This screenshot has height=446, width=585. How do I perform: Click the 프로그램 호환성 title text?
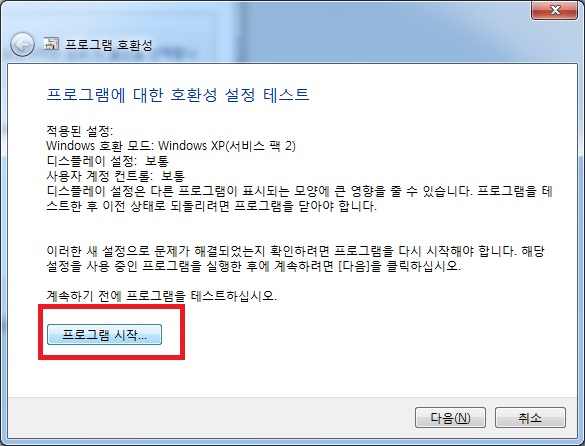tap(109, 45)
